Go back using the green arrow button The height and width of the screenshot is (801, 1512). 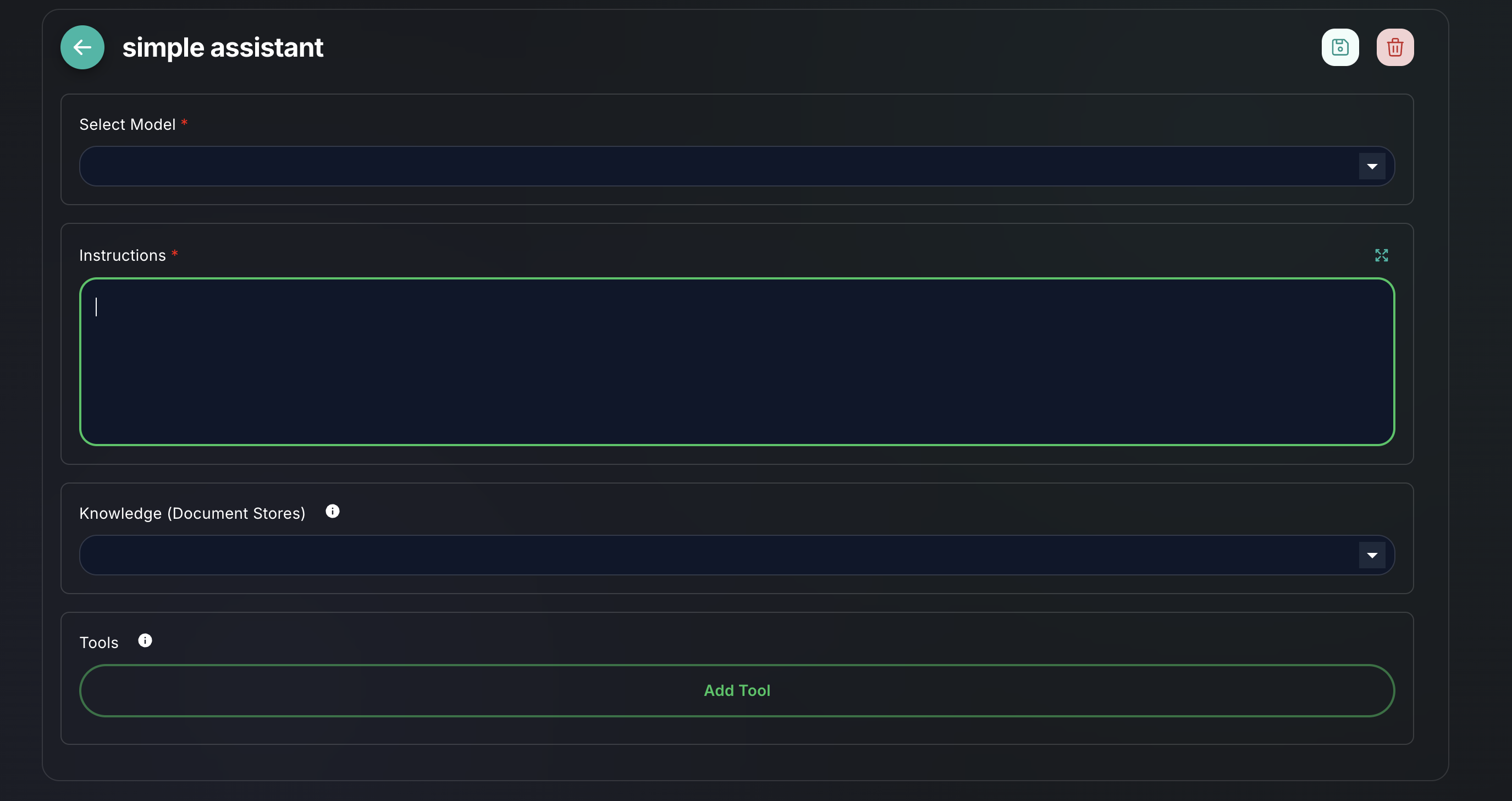pos(82,47)
